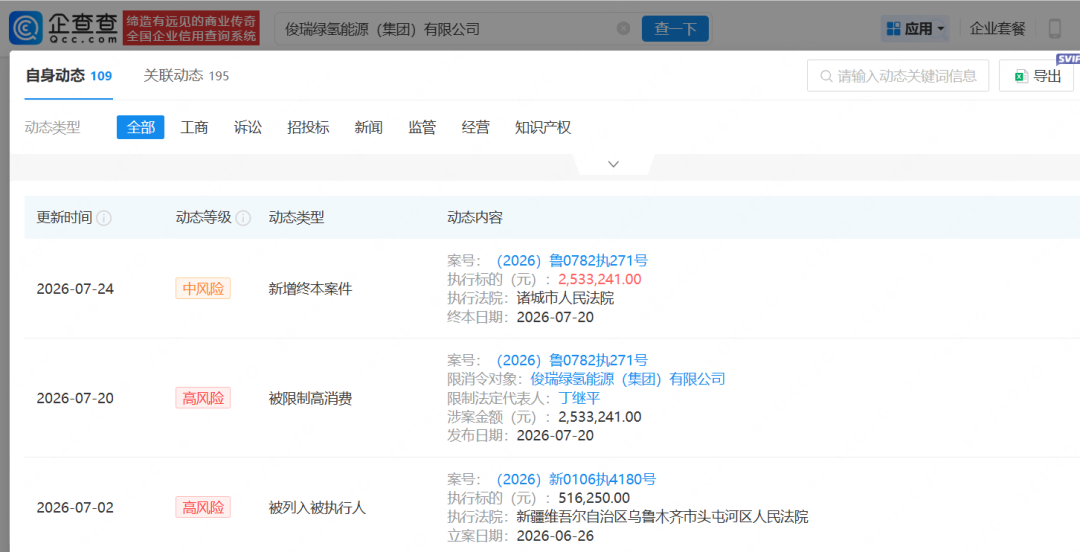Screen dimensions: 1080x552
Task: Switch to the 关联动态 tab
Action: [186, 76]
